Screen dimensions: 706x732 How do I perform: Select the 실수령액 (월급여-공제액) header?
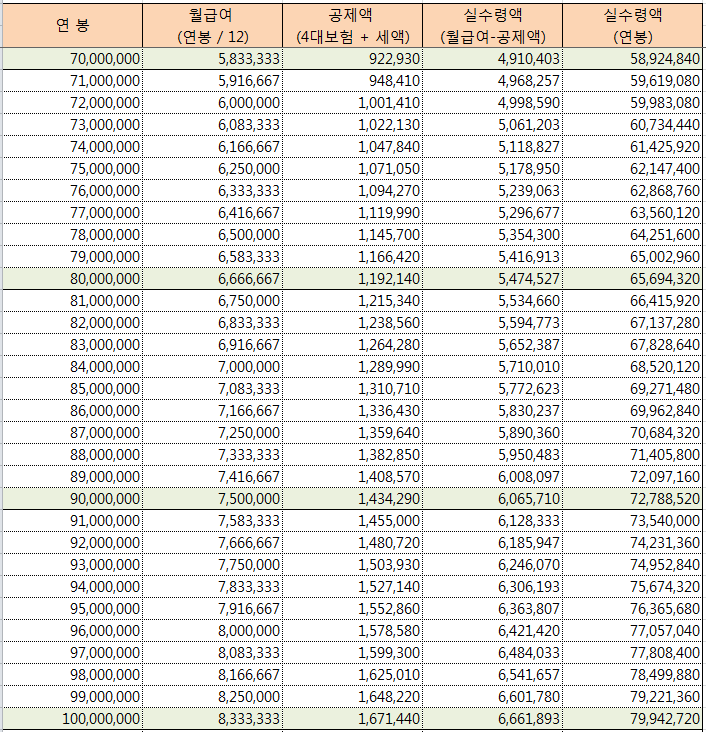click(x=493, y=25)
